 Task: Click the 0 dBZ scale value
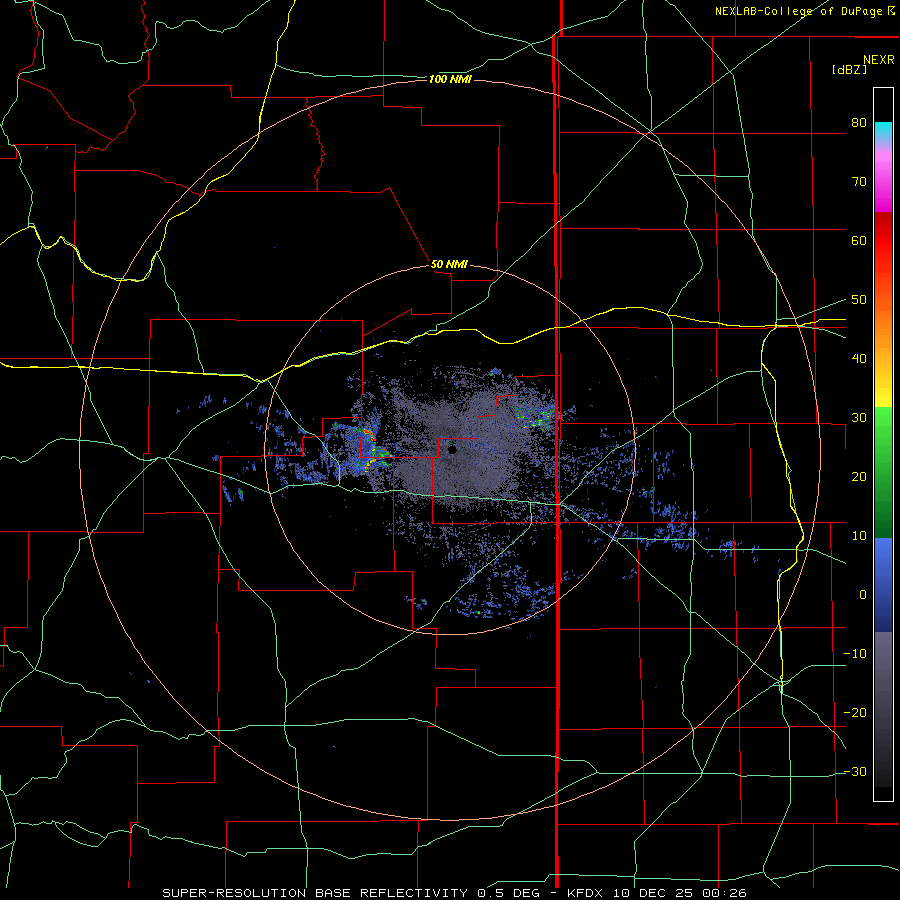pyautogui.click(x=863, y=595)
